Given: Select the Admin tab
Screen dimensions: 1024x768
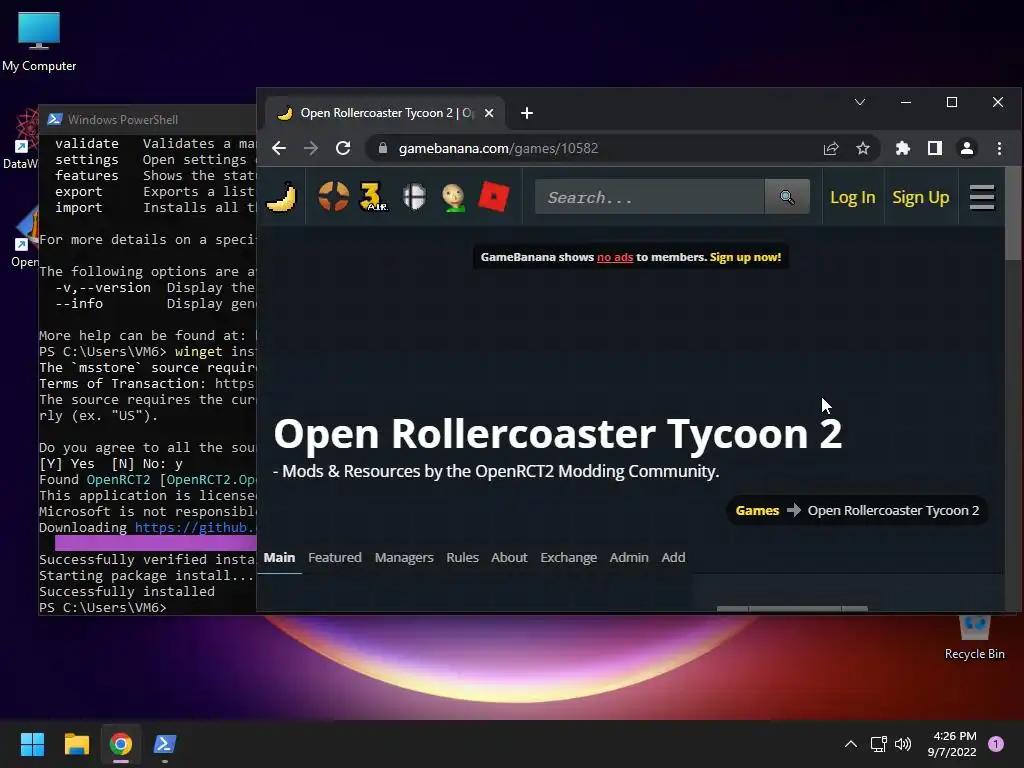Looking at the screenshot, I should [629, 557].
